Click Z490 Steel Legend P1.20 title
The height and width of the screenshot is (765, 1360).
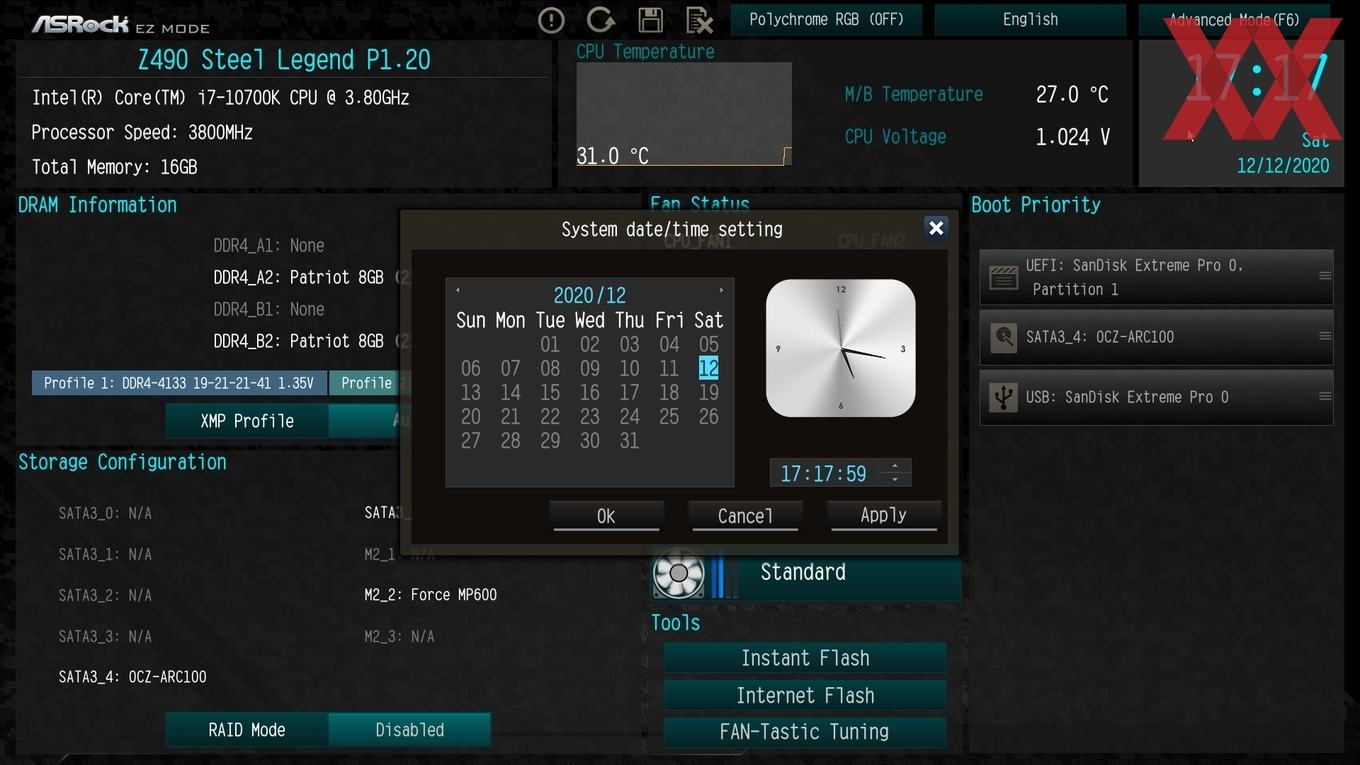coord(284,60)
